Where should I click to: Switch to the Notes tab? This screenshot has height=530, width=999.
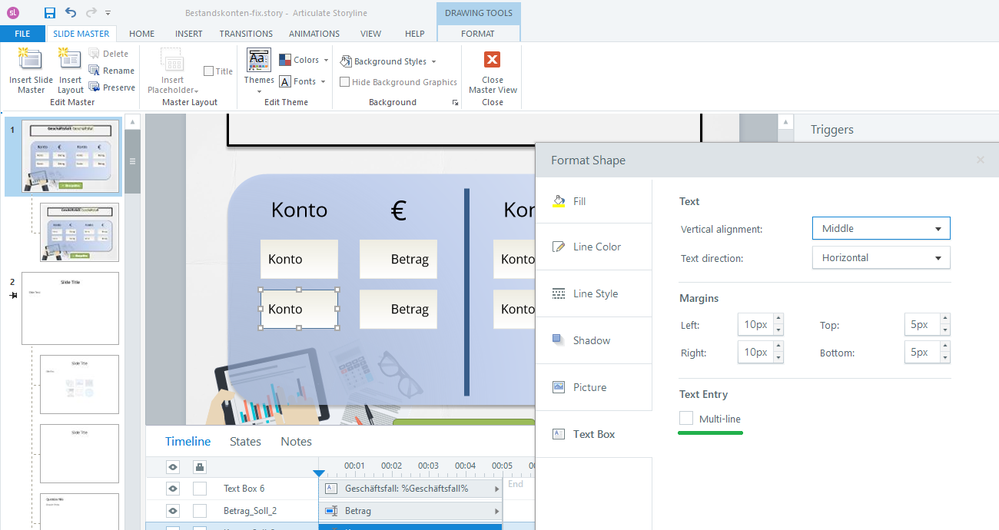[296, 441]
